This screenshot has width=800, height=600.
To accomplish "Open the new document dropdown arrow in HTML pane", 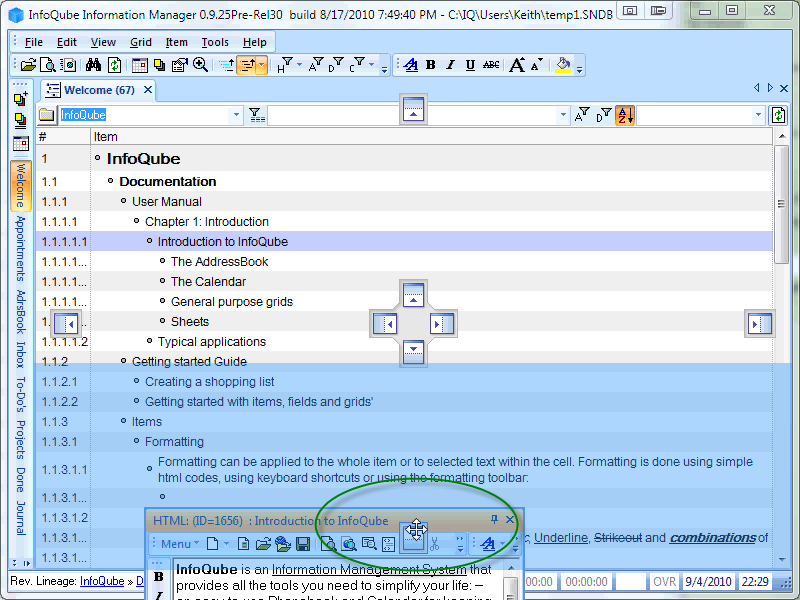I will [x=226, y=544].
